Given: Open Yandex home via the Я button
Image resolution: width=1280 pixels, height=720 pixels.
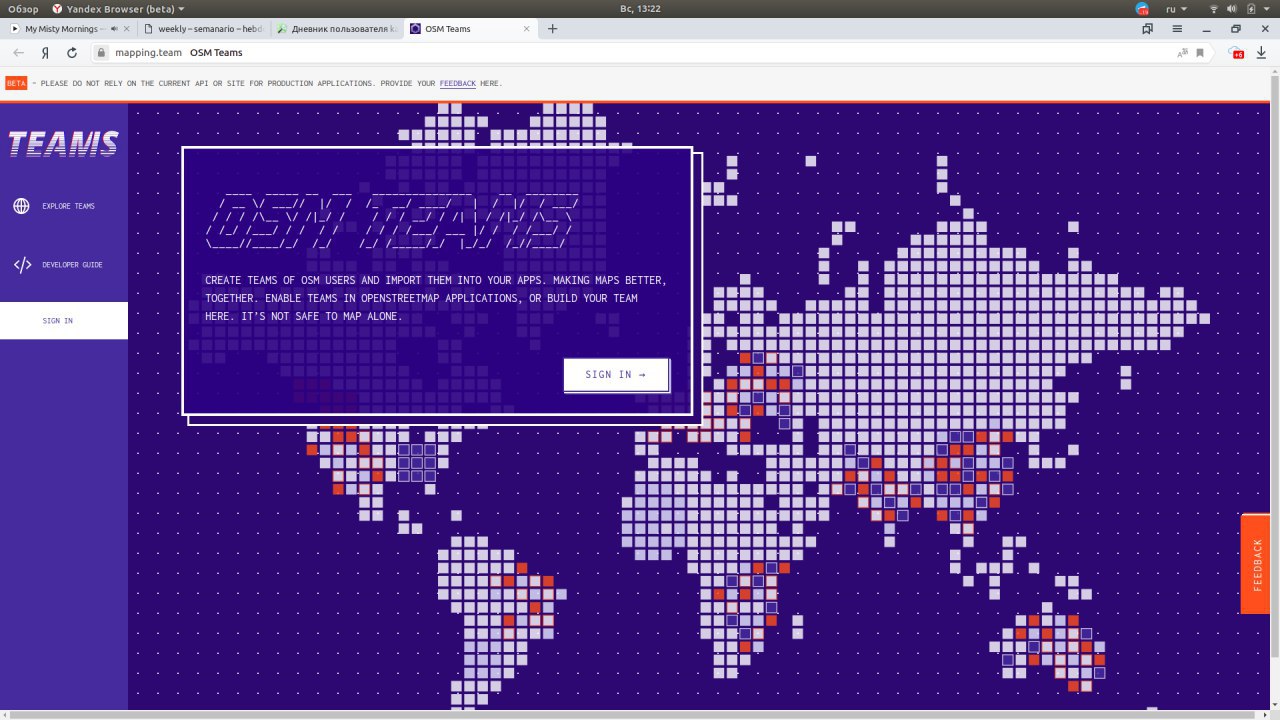Looking at the screenshot, I should pos(46,52).
